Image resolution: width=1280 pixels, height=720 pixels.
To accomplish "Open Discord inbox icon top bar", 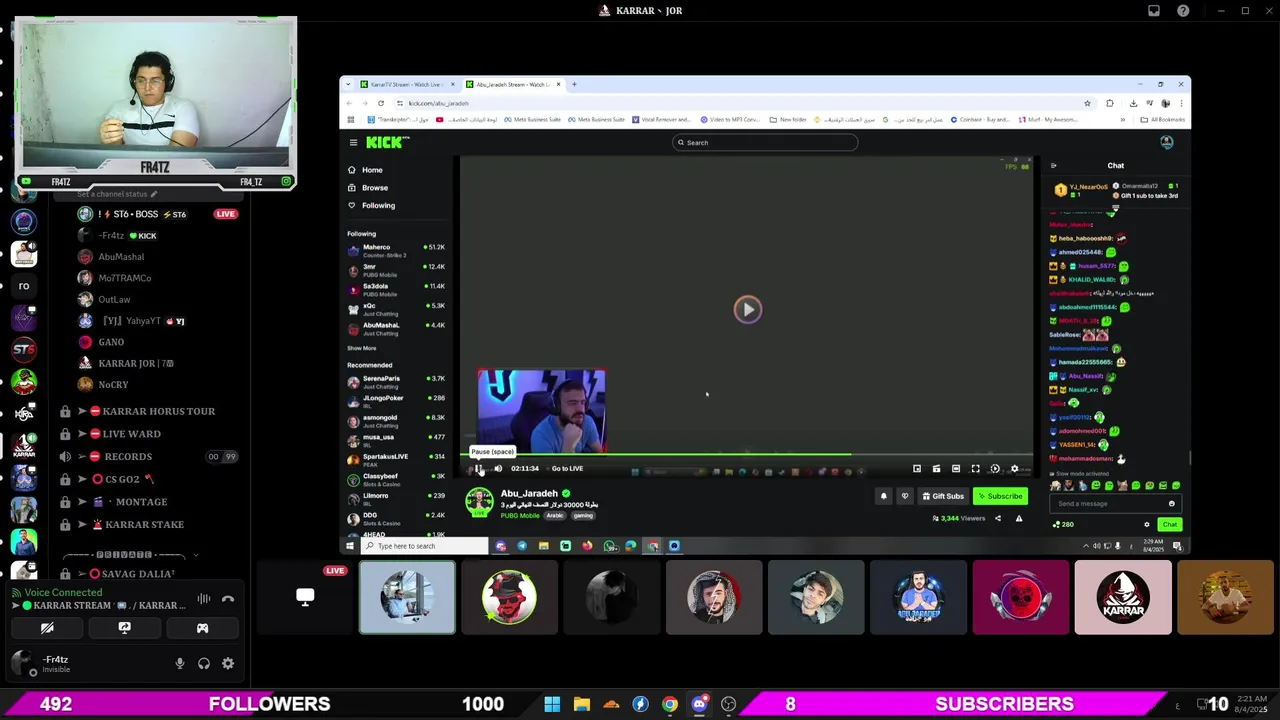I will (1154, 10).
